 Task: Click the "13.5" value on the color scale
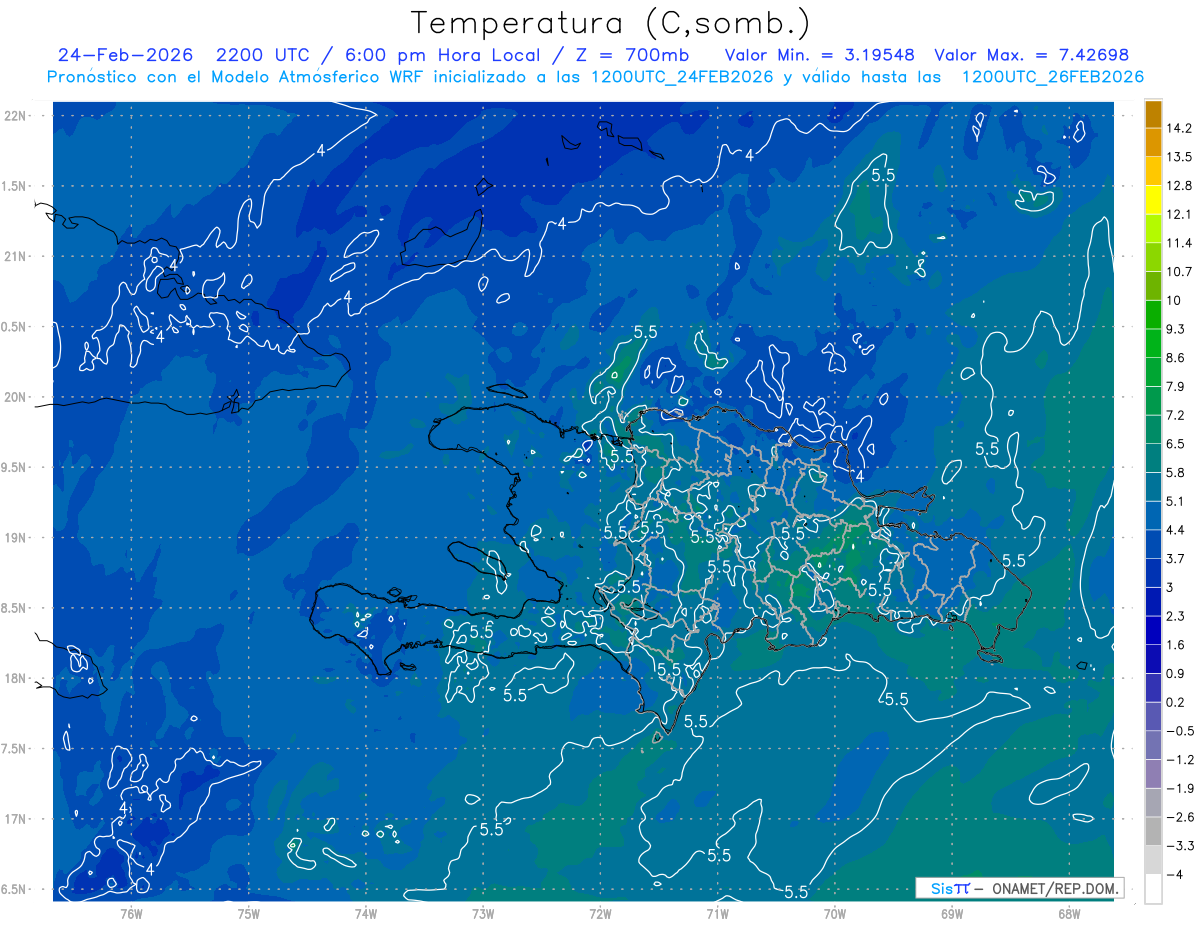(1180, 157)
